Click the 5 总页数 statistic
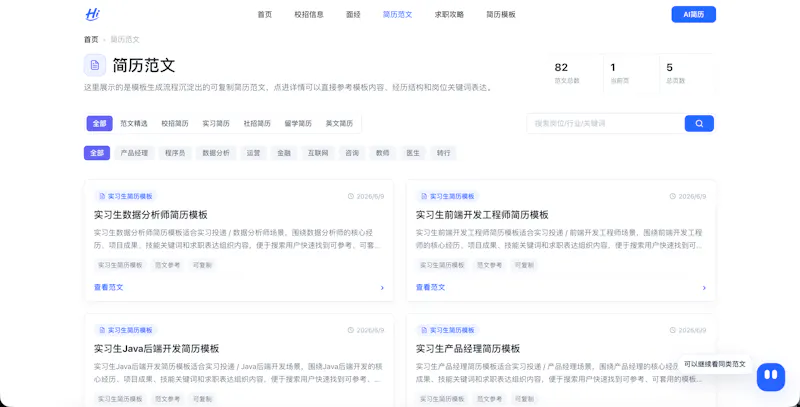Viewport: 800px width, 407px height. [x=686, y=73]
